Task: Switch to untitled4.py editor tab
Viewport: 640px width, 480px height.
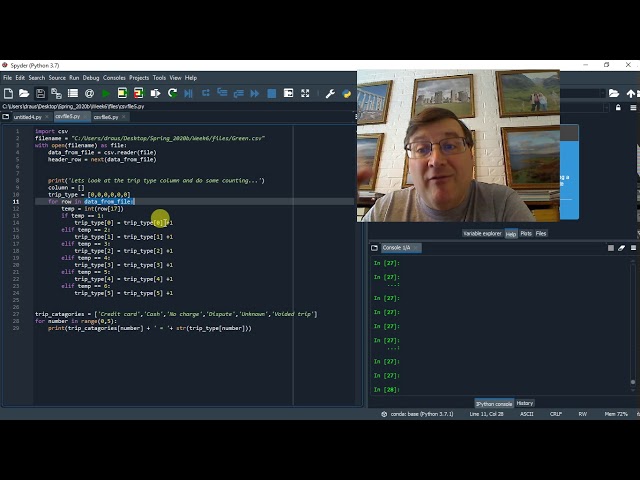Action: tap(27, 117)
